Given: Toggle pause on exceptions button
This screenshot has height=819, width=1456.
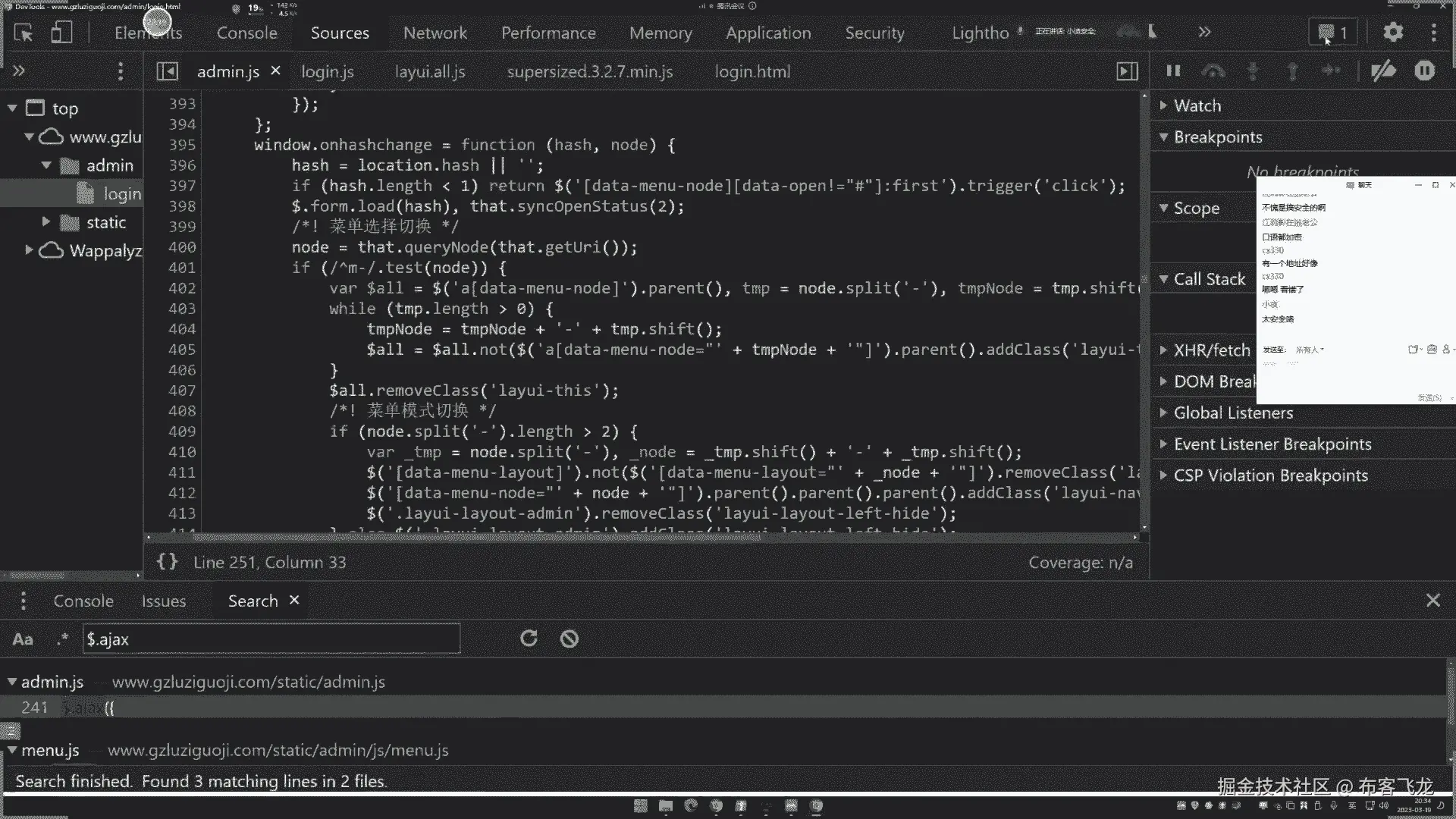Looking at the screenshot, I should point(1424,71).
